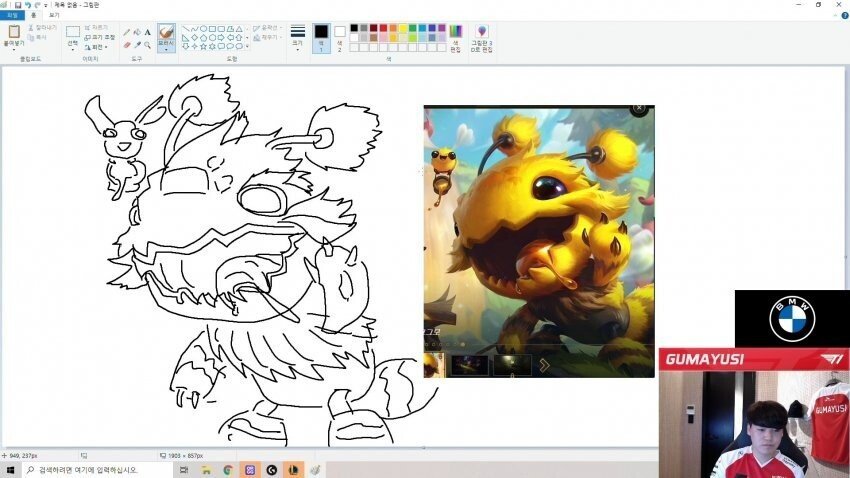
Task: Select the Color picker eyedropper tool
Action: [137, 45]
